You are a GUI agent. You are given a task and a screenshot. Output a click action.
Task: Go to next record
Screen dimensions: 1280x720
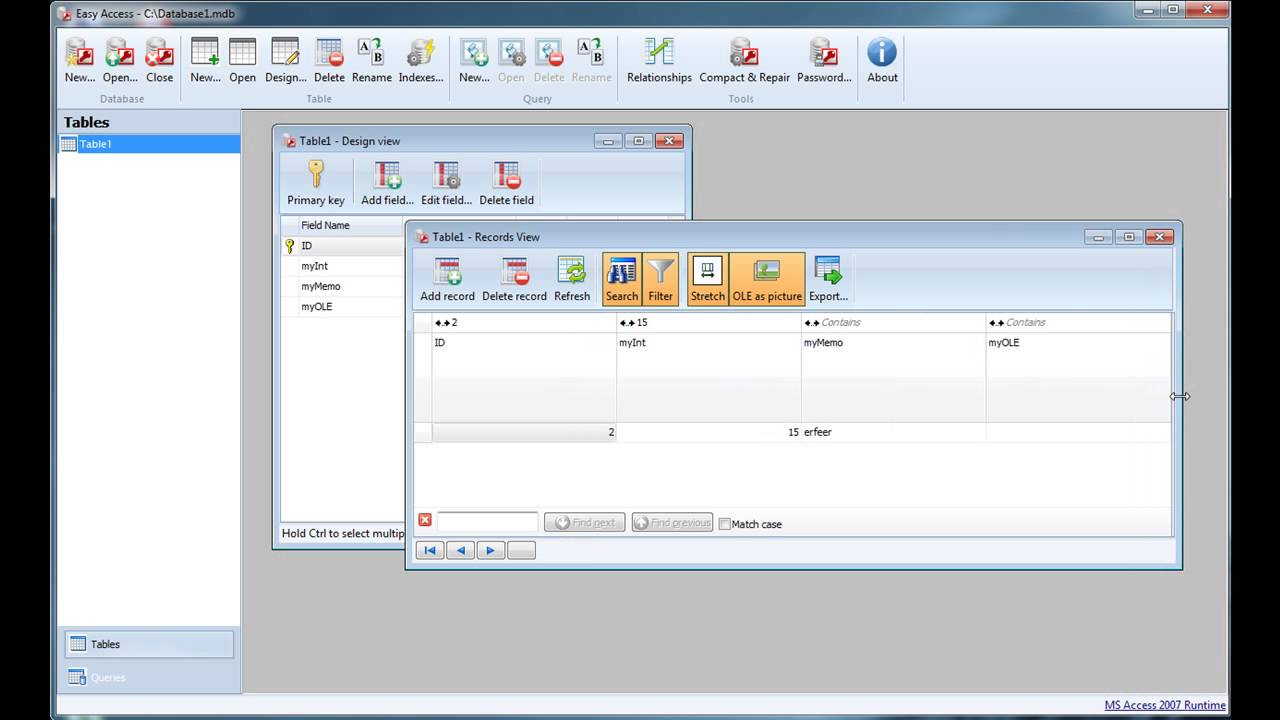490,550
